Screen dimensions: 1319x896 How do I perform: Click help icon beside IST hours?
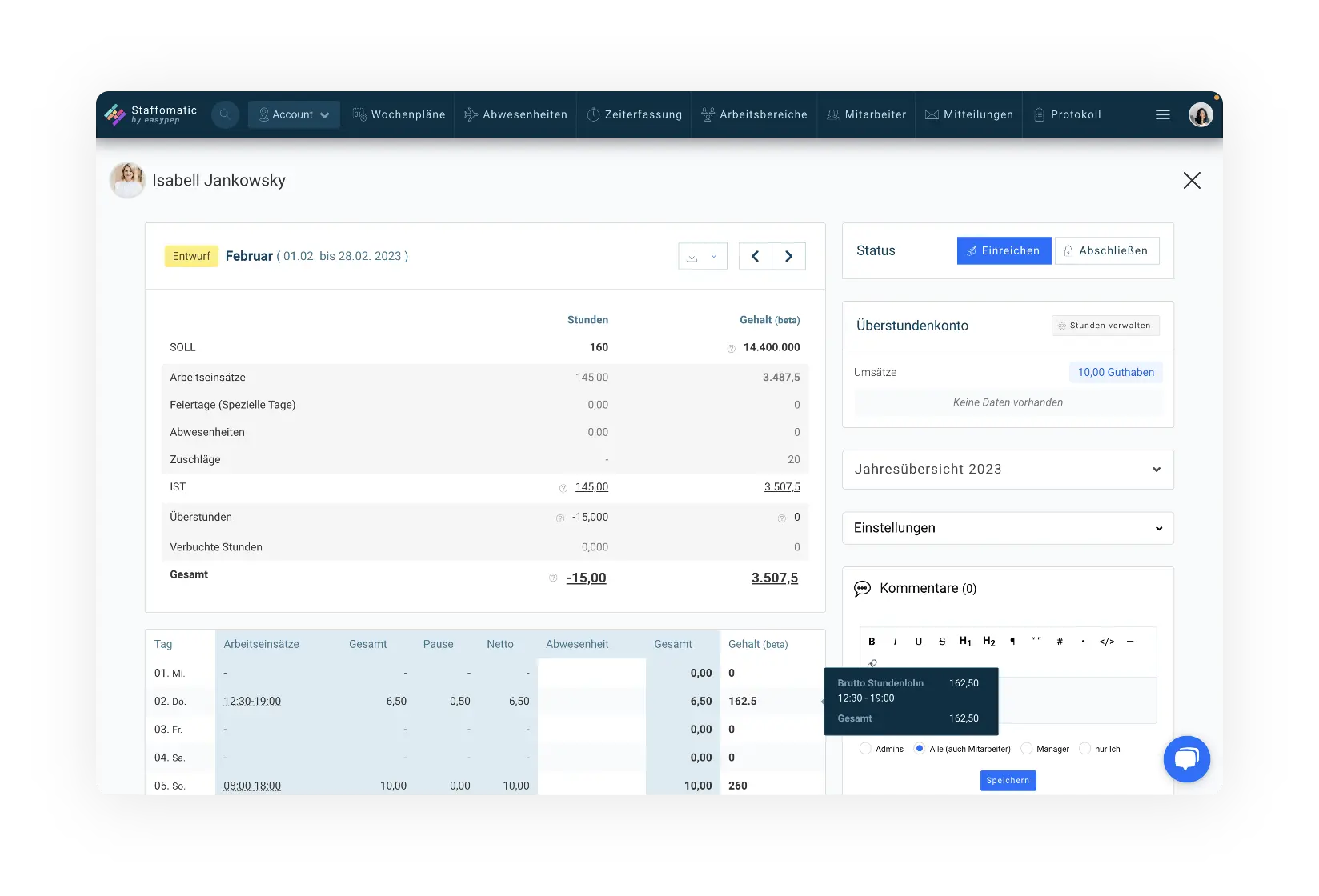point(563,488)
